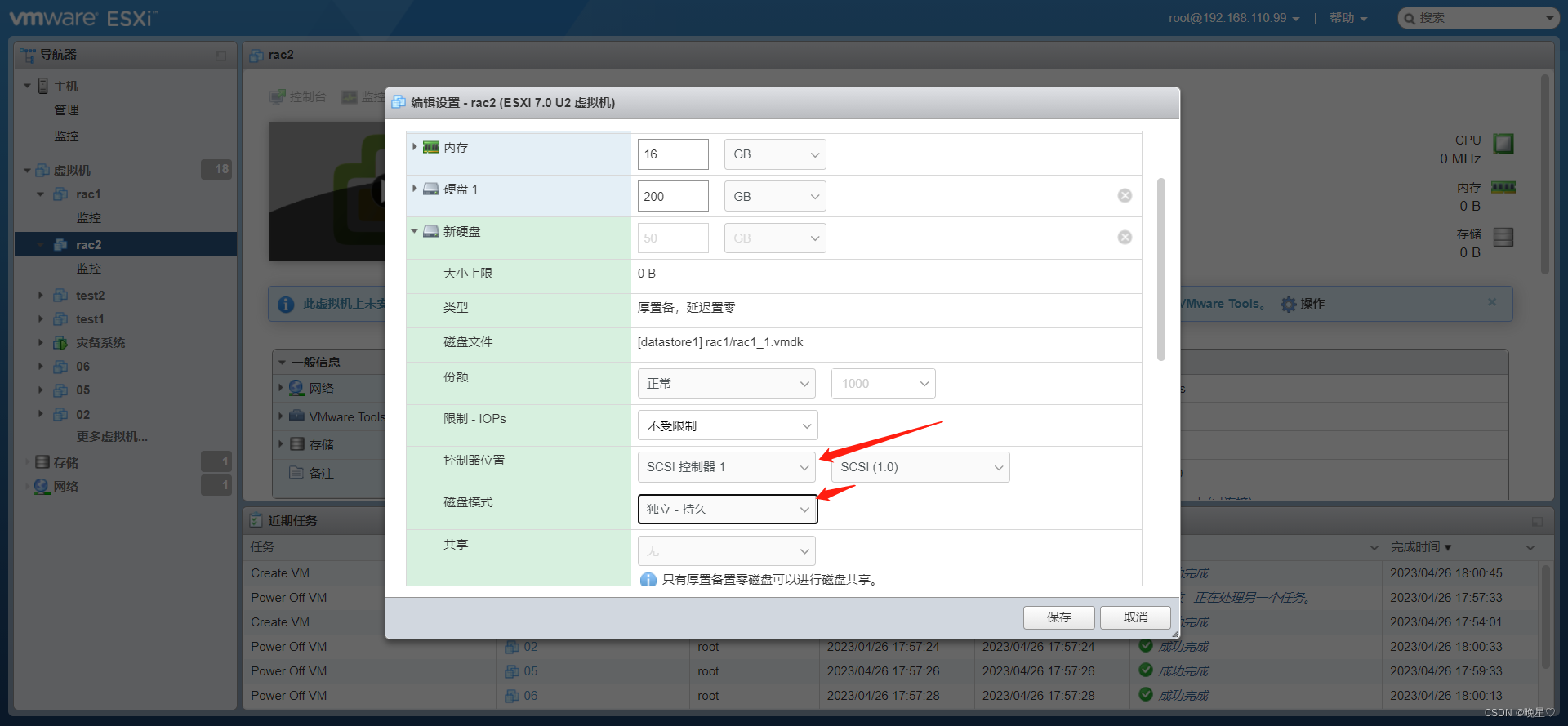The width and height of the screenshot is (1568, 726).
Task: Expand the 硬盘 1 settings row
Action: coord(415,189)
